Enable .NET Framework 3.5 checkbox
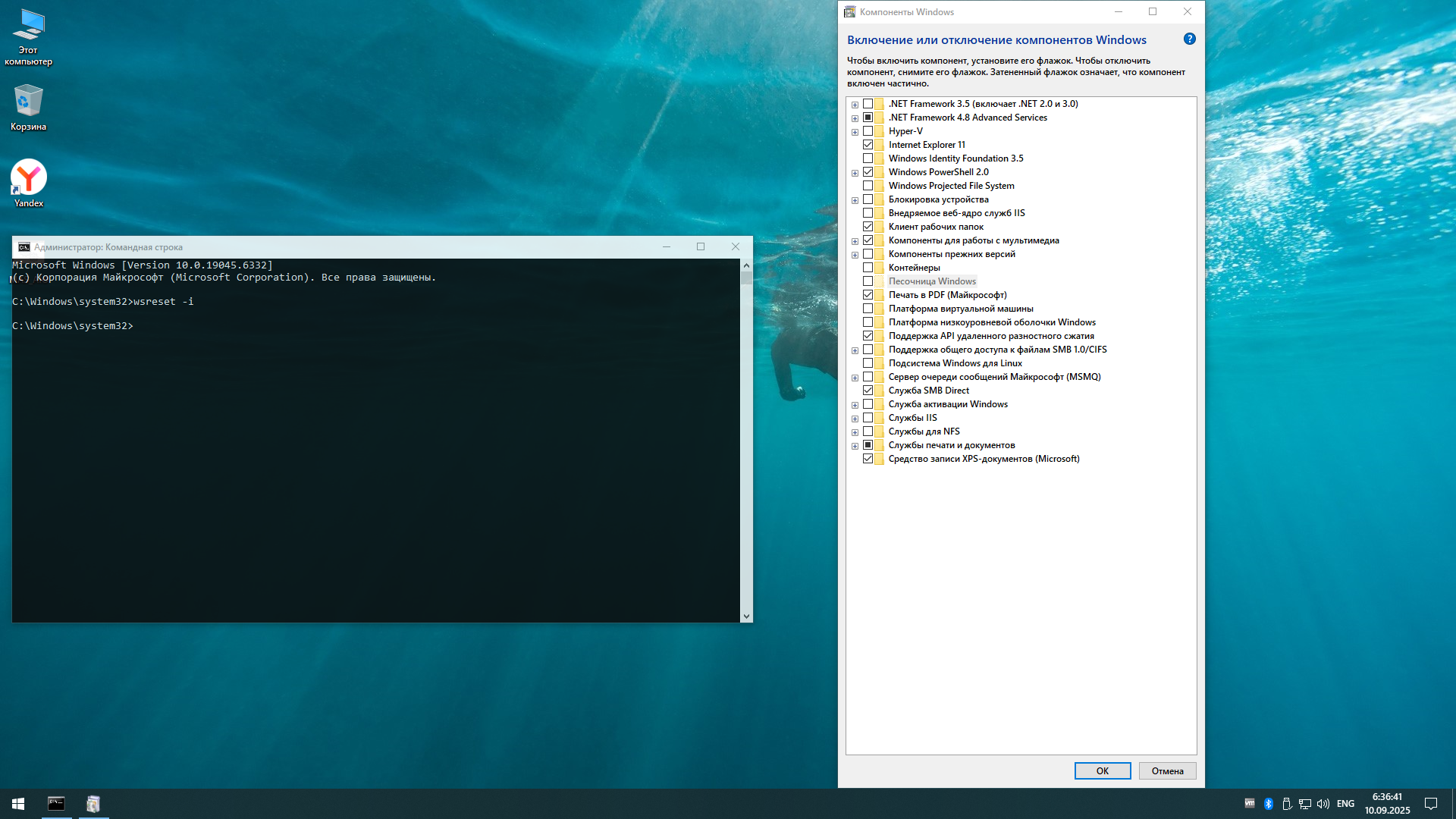 pos(868,104)
